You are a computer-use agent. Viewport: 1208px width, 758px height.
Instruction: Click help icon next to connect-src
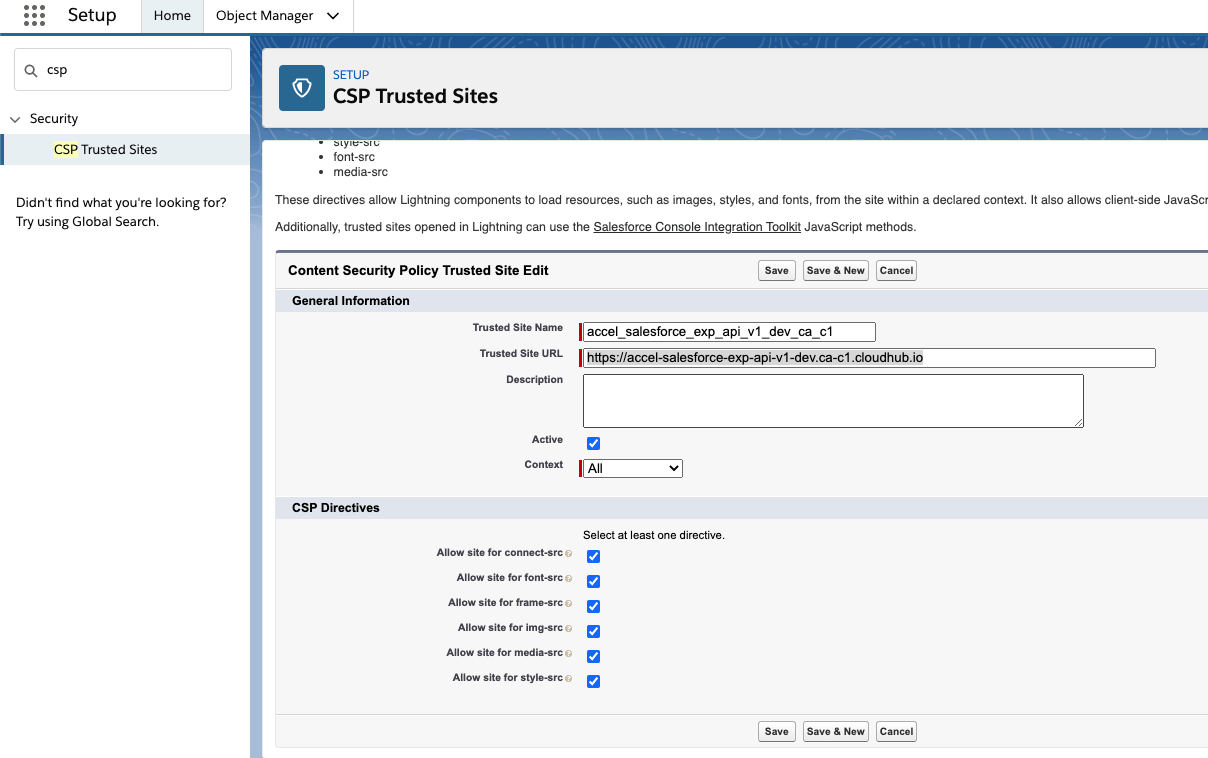[569, 553]
